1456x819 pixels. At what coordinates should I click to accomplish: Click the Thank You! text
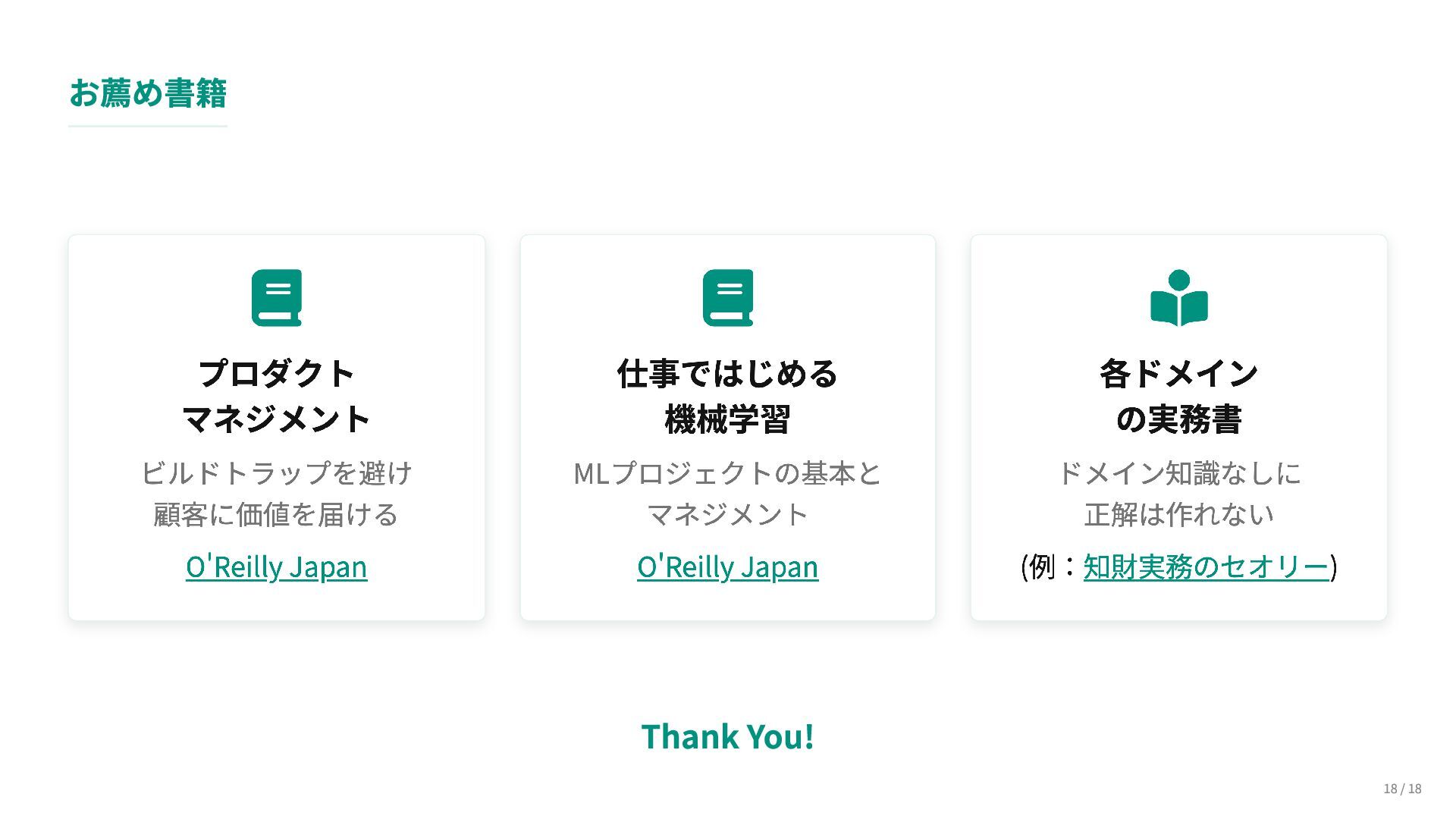click(728, 736)
